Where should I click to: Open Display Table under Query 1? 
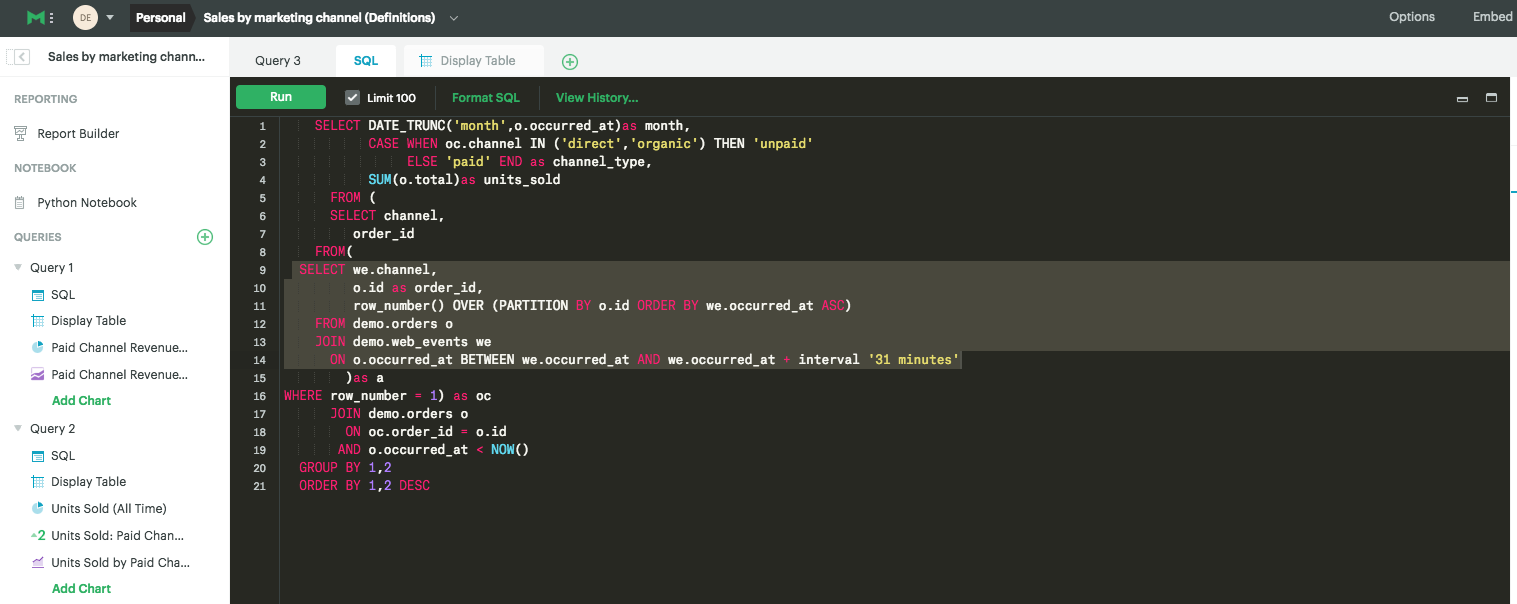[x=89, y=321]
